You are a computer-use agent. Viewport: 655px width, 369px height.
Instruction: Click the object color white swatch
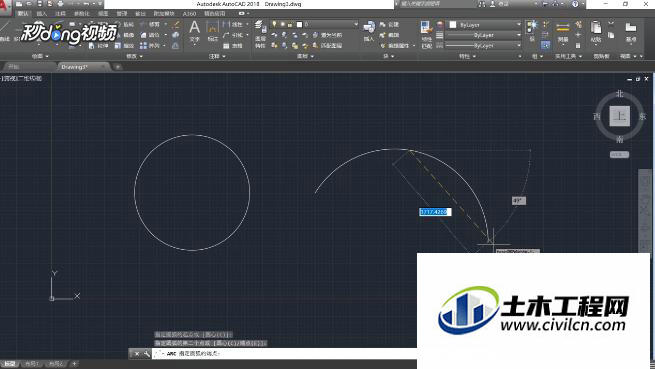click(x=453, y=25)
